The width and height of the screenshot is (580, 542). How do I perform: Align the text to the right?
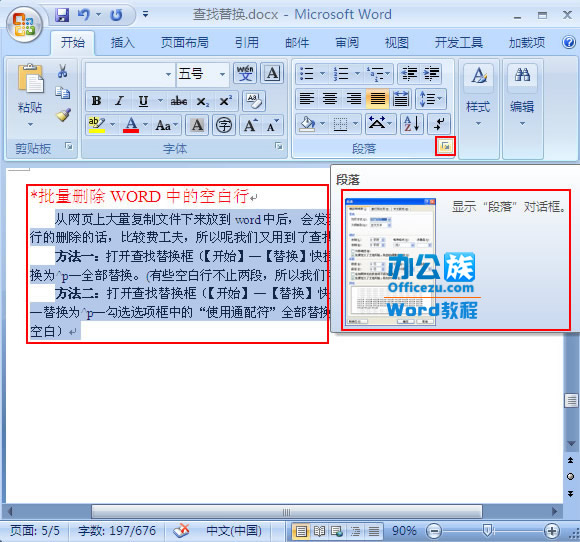[353, 99]
